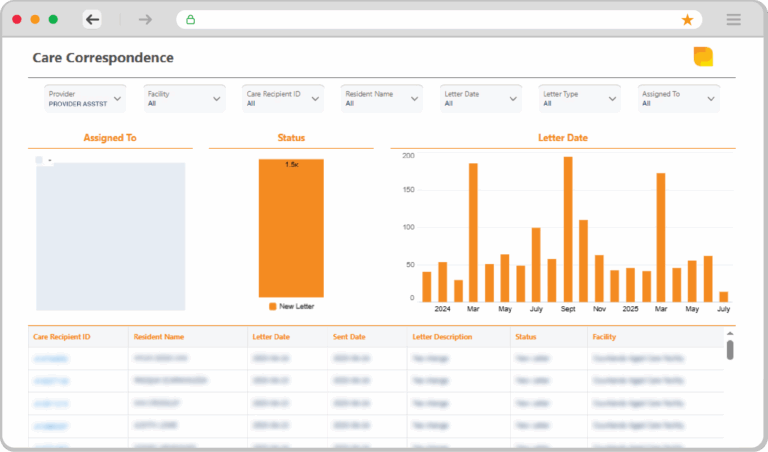Screen dimensions: 768x452
Task: Click the browser address bar
Action: click(430, 20)
